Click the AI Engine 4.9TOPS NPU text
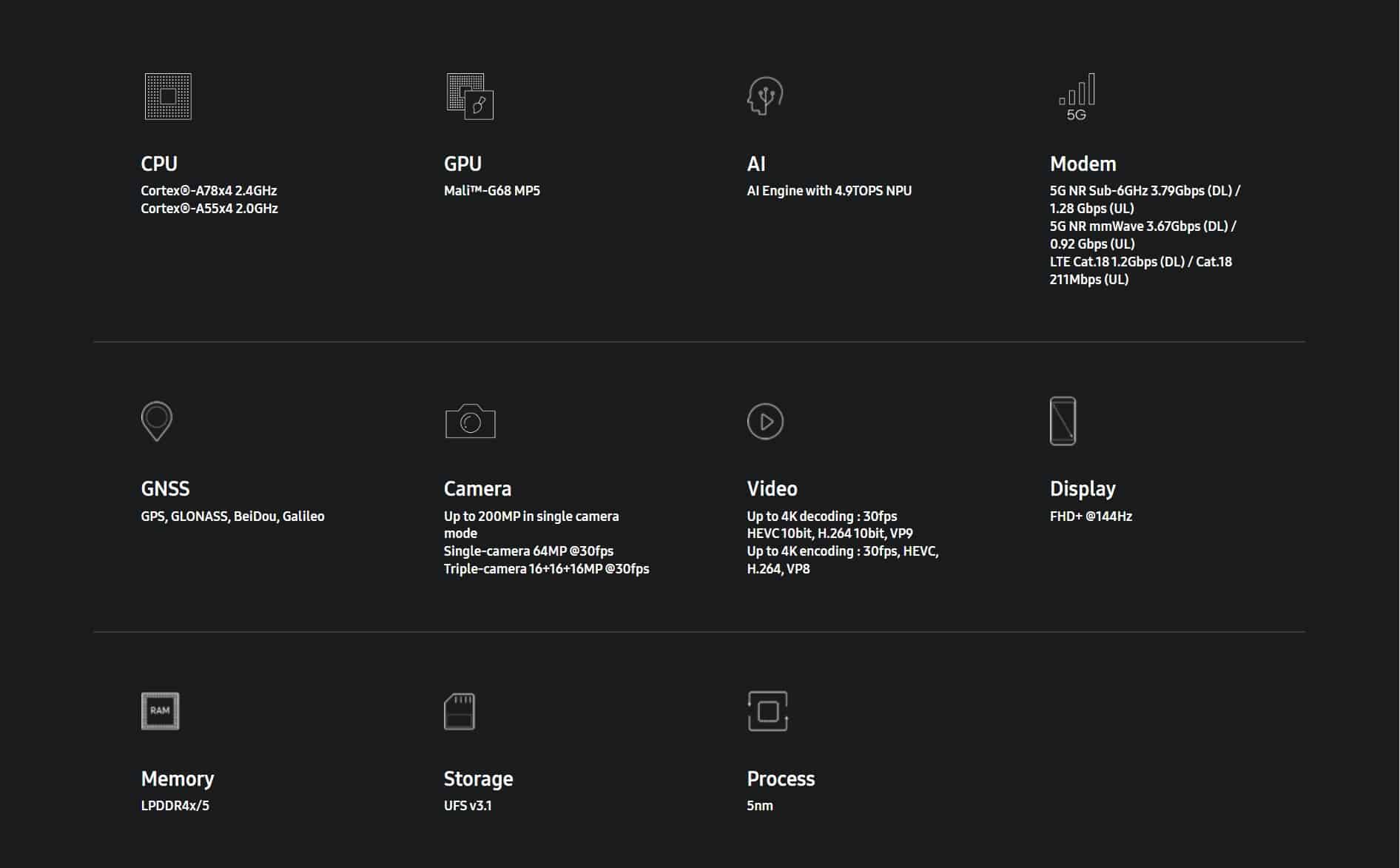Image resolution: width=1400 pixels, height=868 pixels. pos(829,191)
